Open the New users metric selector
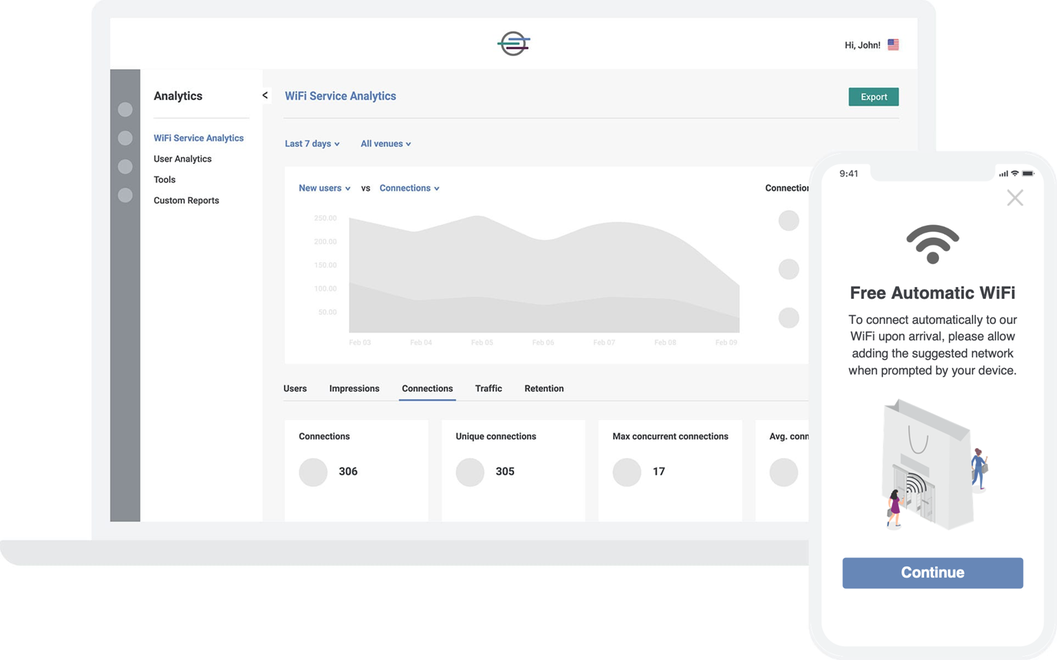The height and width of the screenshot is (660, 1057). [x=322, y=188]
